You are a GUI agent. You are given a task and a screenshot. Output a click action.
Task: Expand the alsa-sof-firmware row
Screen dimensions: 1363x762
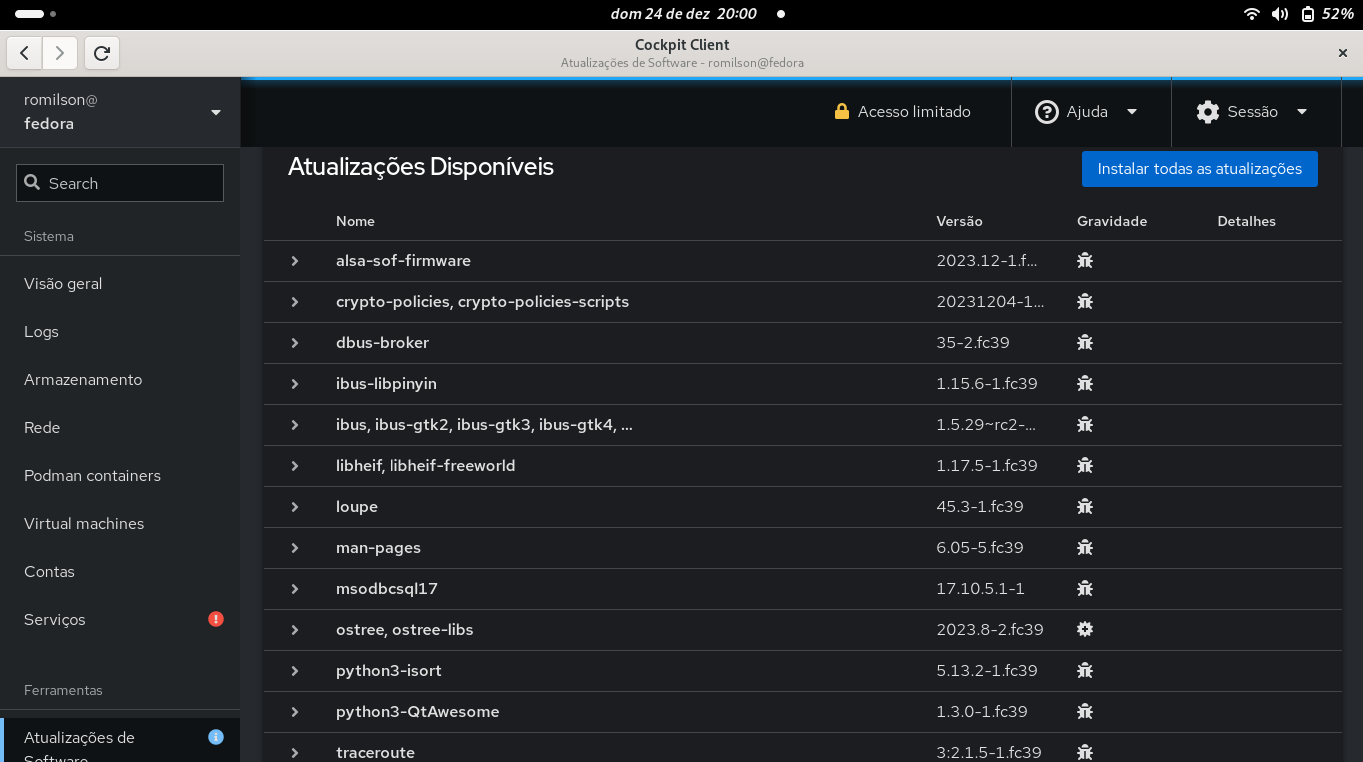295,261
